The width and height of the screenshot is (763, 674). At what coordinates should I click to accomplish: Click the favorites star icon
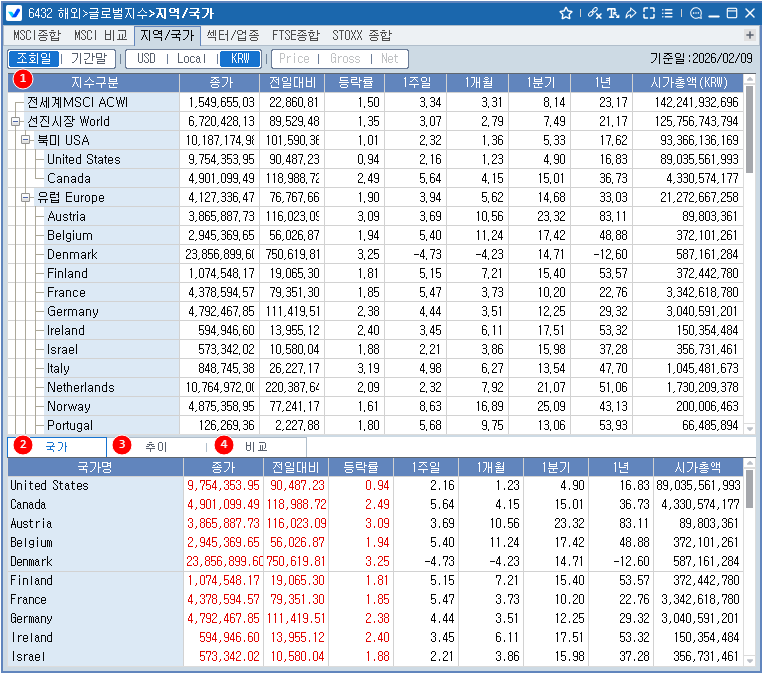point(566,13)
